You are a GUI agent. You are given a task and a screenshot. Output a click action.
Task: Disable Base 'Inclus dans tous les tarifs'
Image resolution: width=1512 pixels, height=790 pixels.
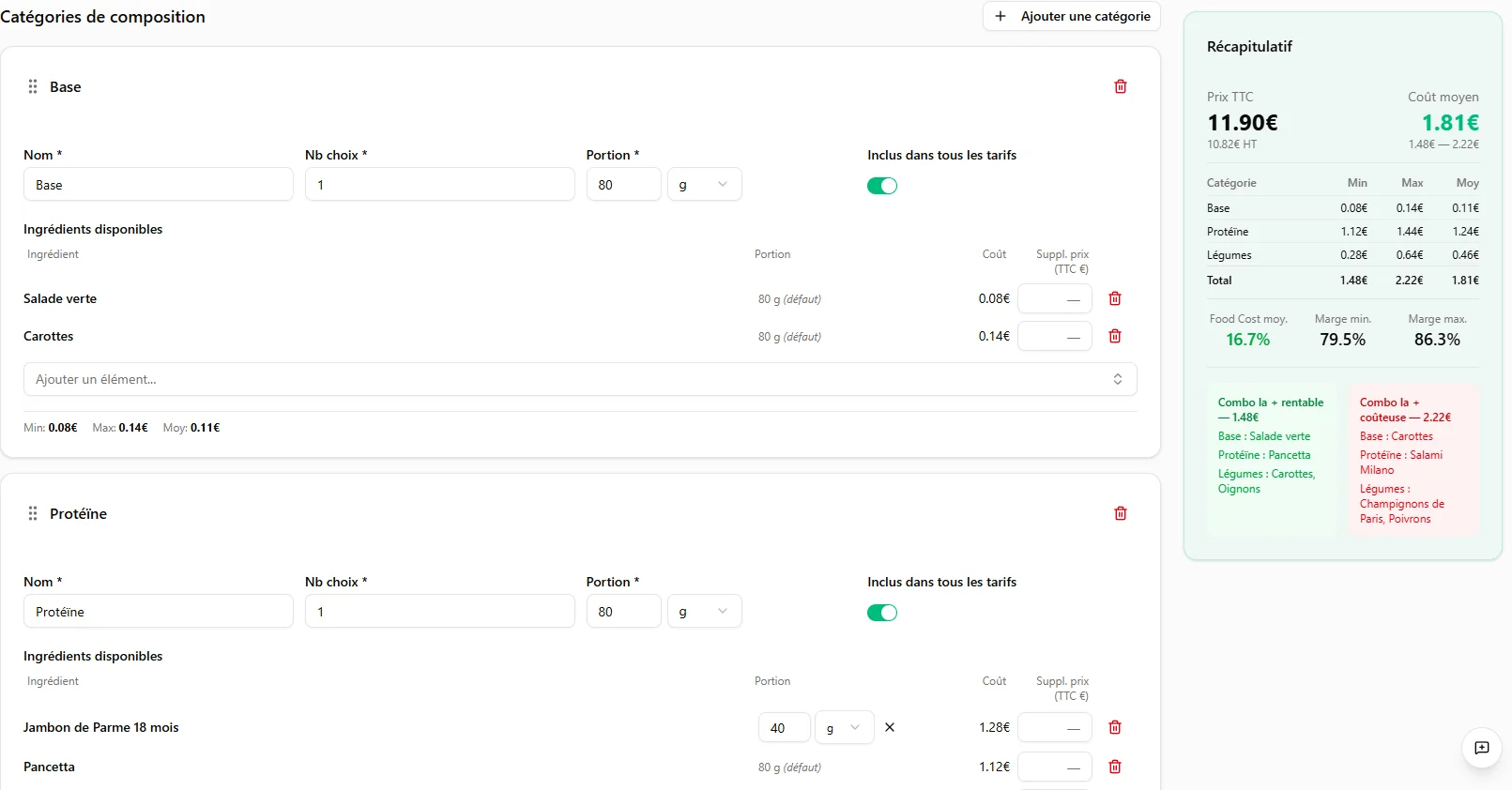coord(882,186)
